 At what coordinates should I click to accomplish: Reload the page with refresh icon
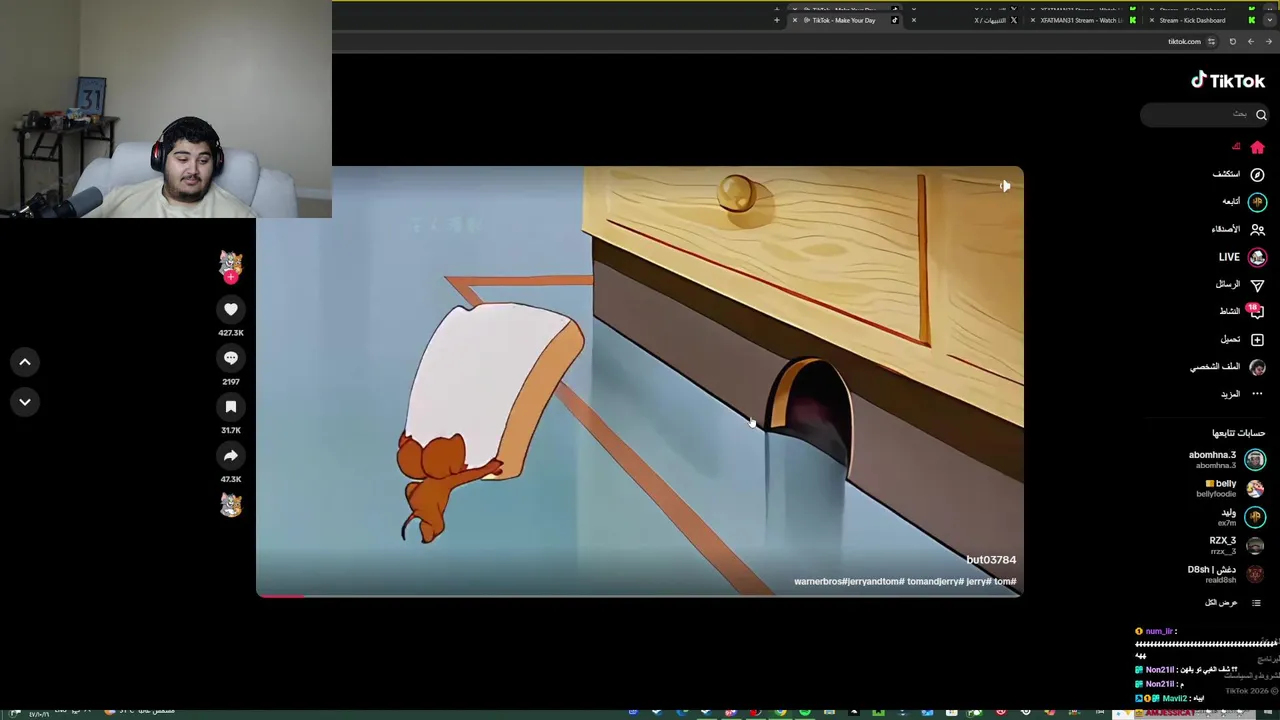[1232, 42]
